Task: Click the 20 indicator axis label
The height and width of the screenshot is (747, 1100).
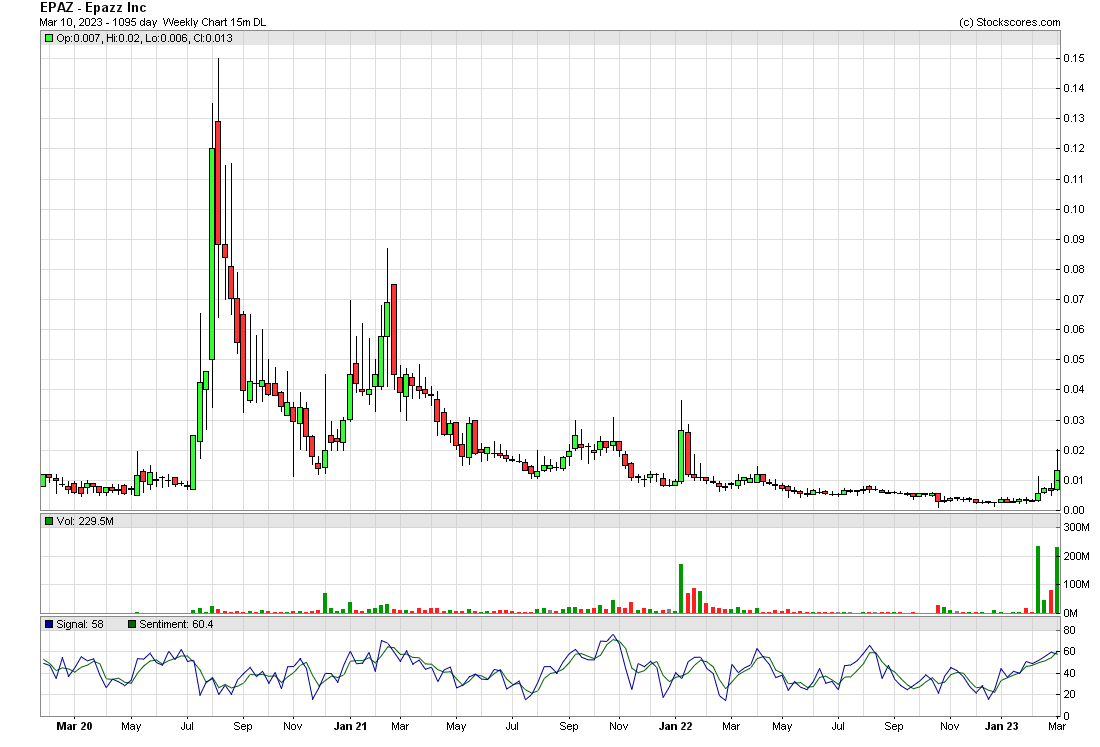Action: point(1069,694)
